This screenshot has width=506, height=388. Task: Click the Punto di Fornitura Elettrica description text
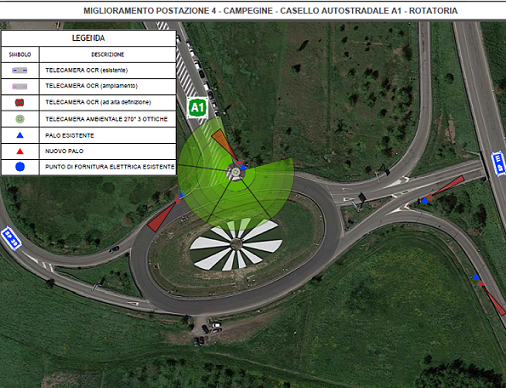click(x=110, y=167)
